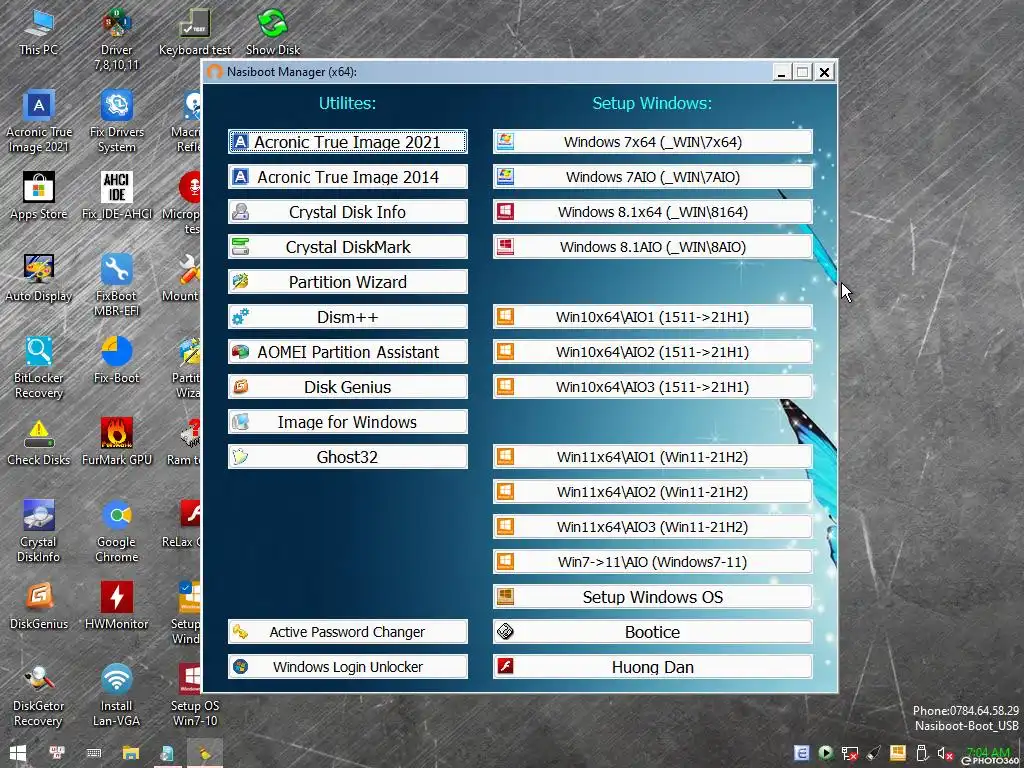Launch Acronic True Image 2021 in Nasiboot Manager
This screenshot has height=768, width=1024.
pyautogui.click(x=347, y=142)
